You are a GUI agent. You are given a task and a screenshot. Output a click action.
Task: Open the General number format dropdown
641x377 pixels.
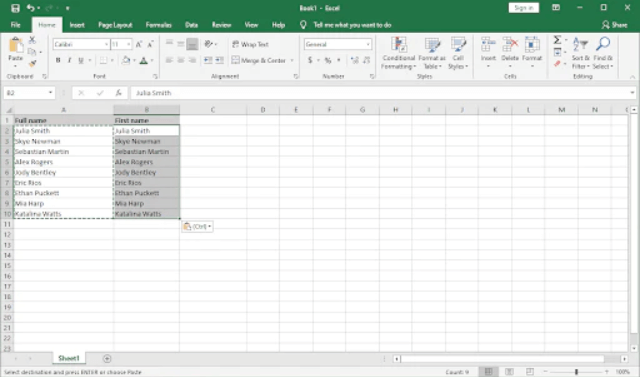368,44
